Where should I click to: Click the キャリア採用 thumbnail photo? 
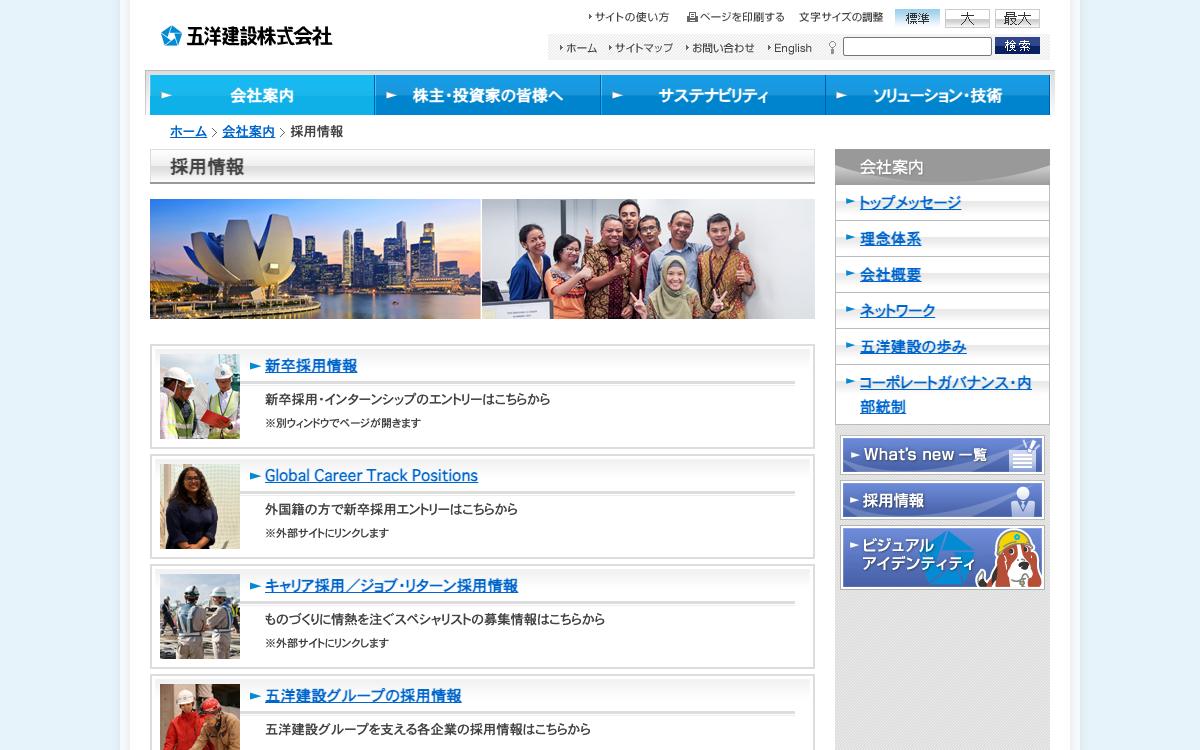pyautogui.click(x=200, y=616)
